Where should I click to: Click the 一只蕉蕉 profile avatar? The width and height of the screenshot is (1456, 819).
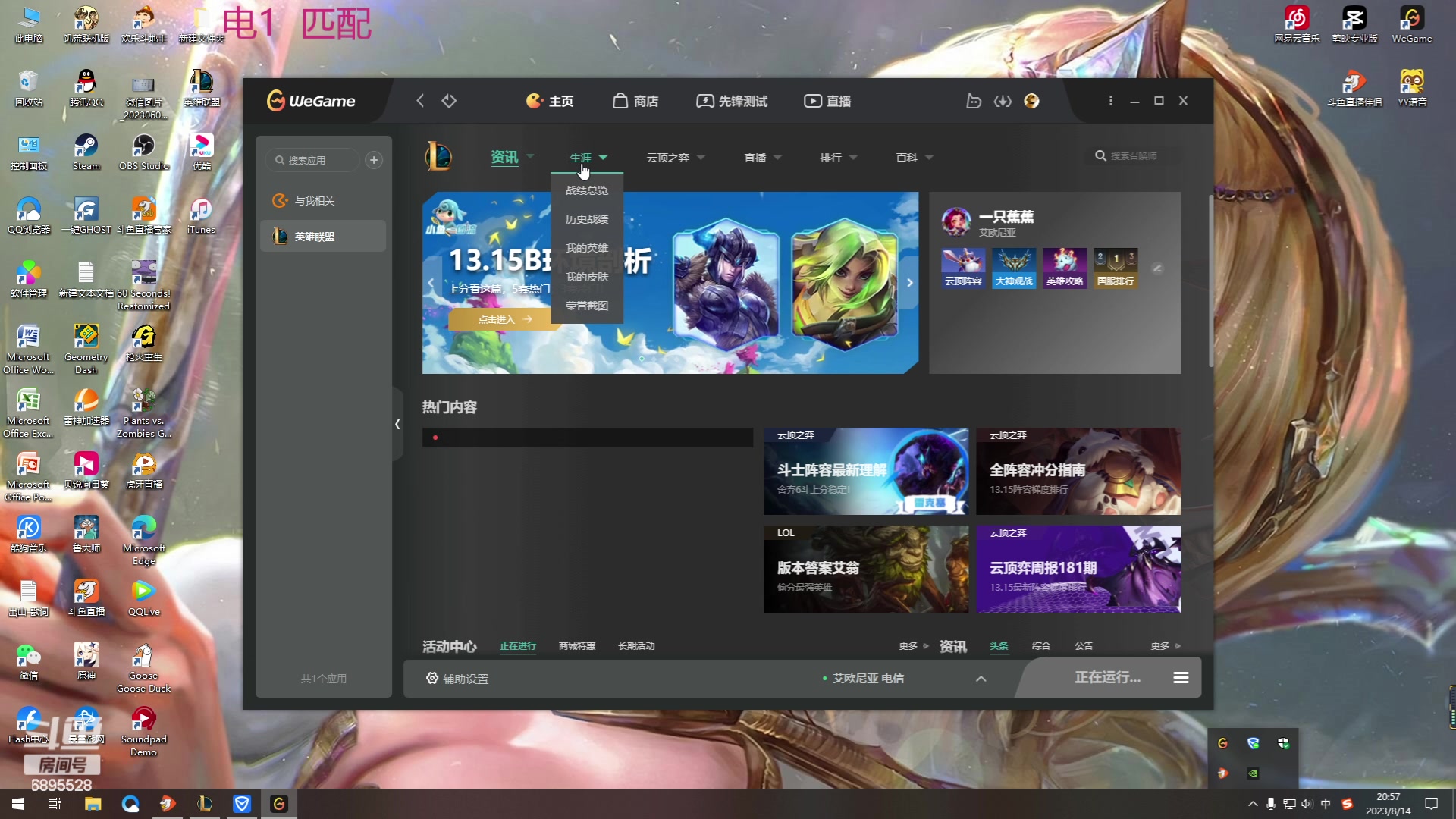(955, 221)
